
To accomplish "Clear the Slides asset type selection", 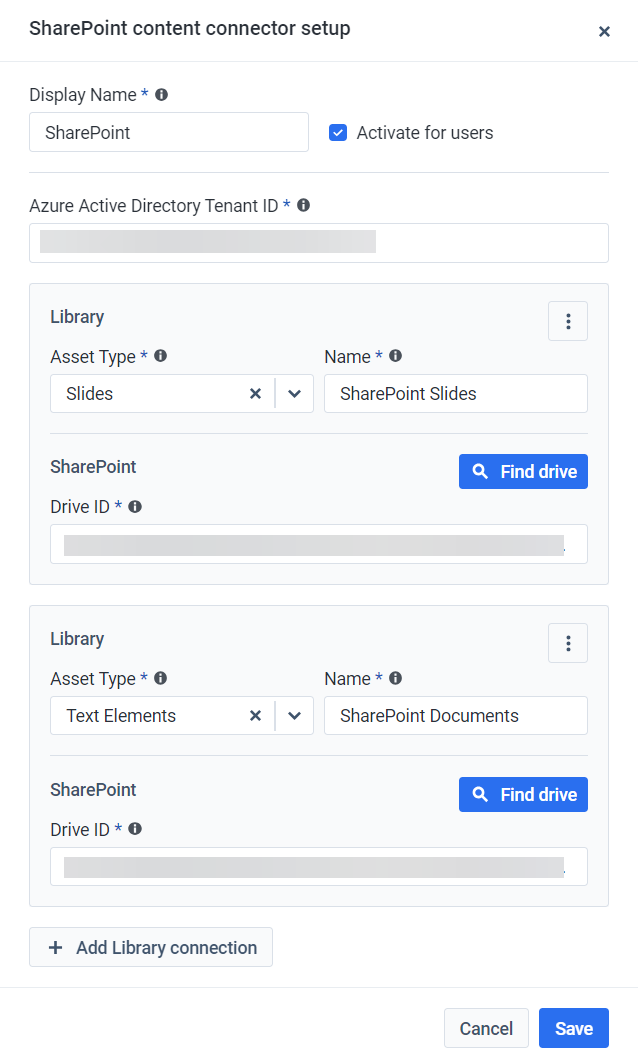I will pyautogui.click(x=256, y=394).
